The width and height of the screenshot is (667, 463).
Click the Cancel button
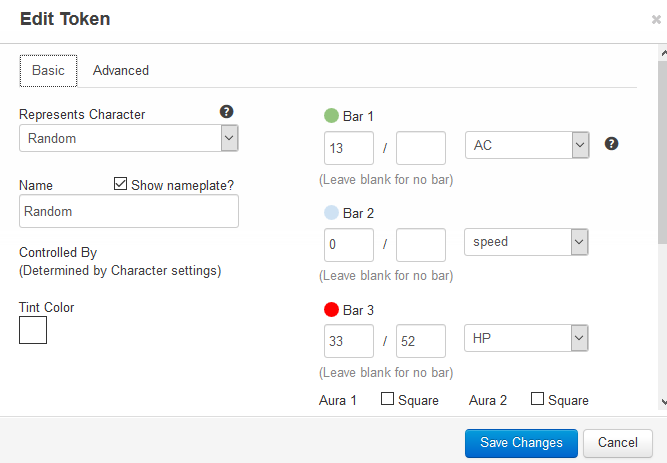tap(618, 443)
